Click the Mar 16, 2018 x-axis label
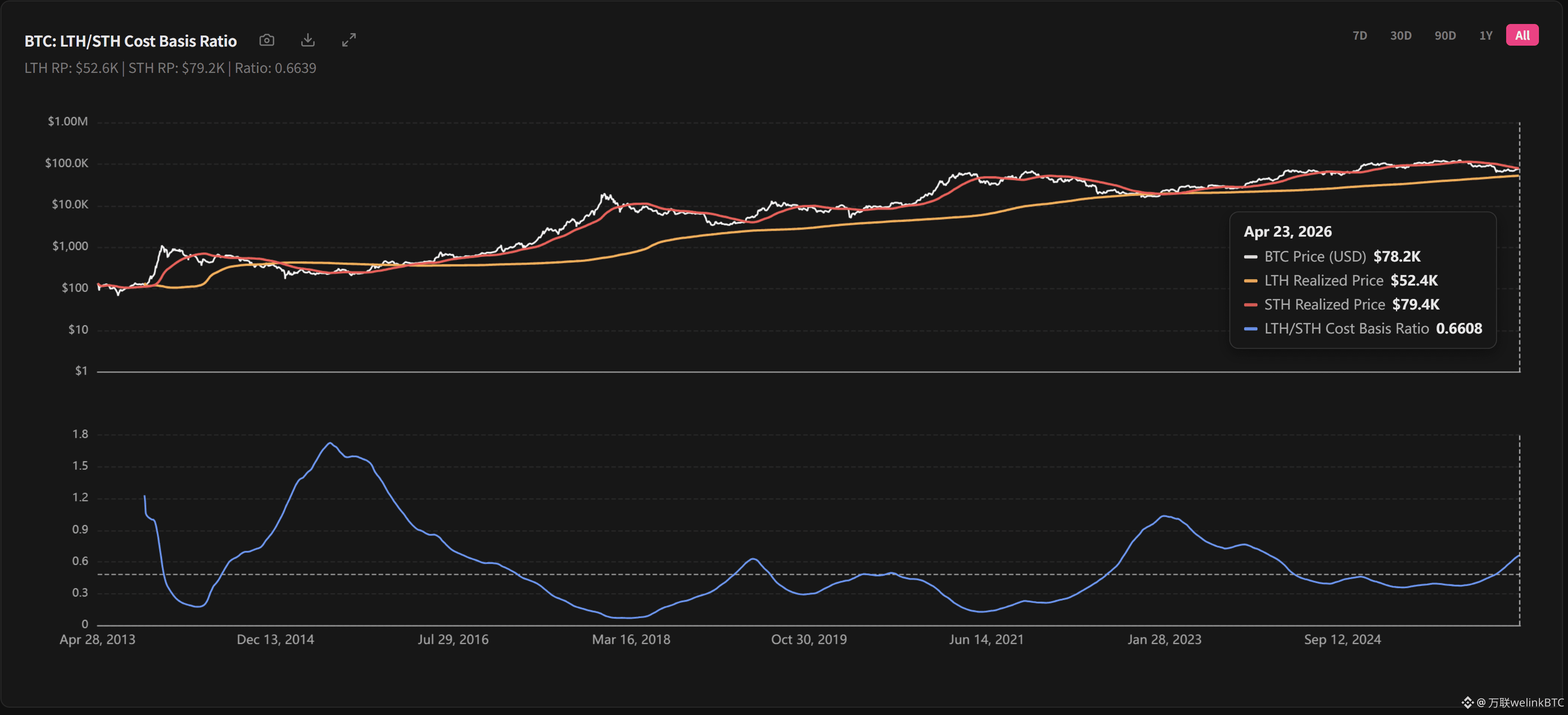 coord(631,639)
